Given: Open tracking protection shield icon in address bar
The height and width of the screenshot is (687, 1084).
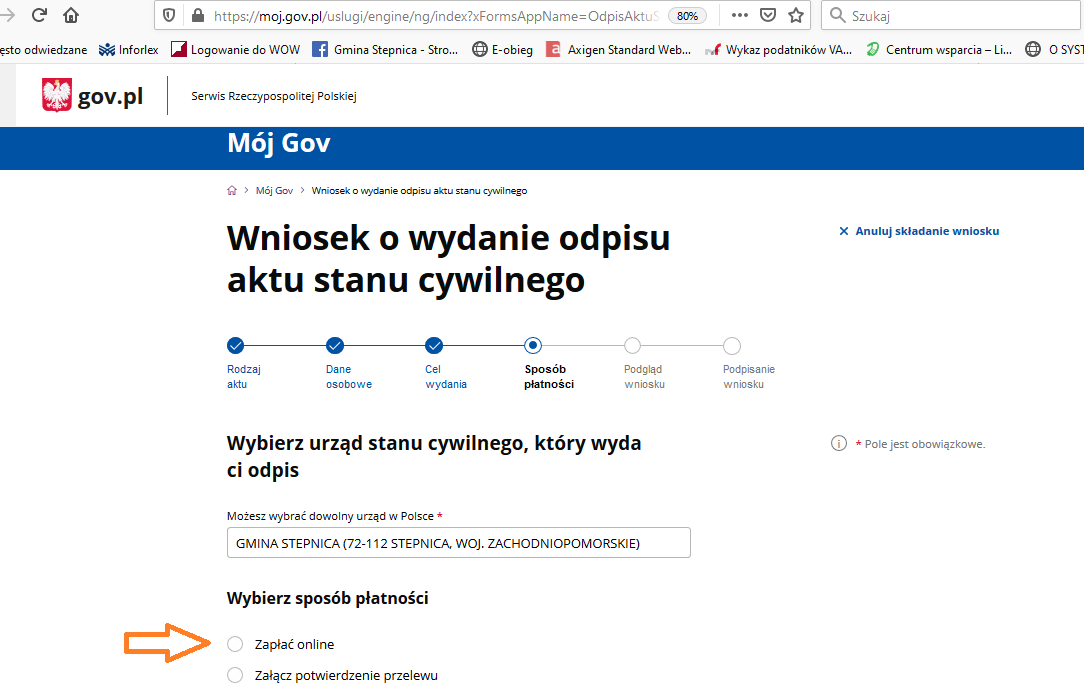Looking at the screenshot, I should [x=169, y=15].
